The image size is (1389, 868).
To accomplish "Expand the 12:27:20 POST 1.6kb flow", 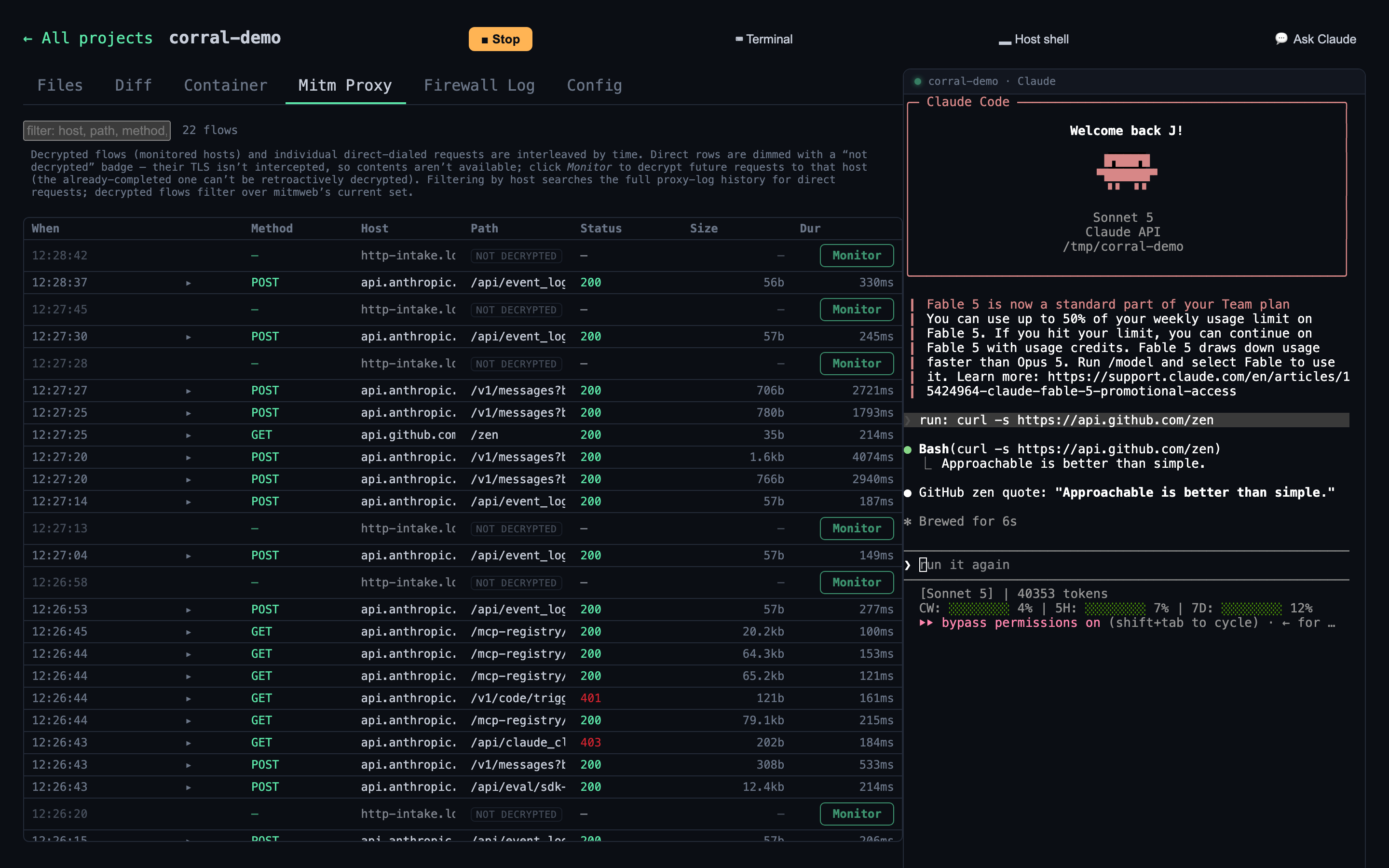I will (188, 458).
